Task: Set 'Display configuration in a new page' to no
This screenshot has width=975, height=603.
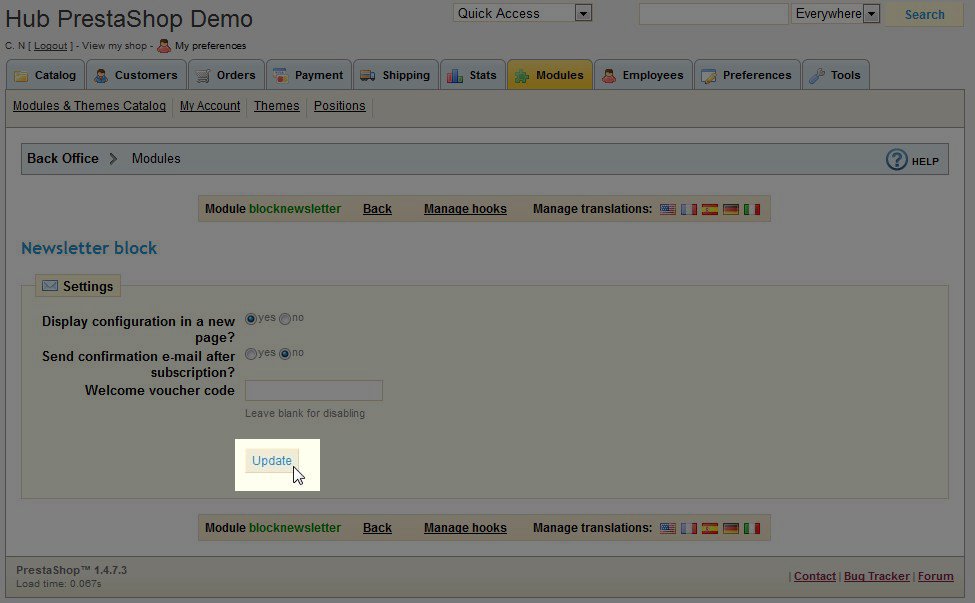Action: coord(285,319)
